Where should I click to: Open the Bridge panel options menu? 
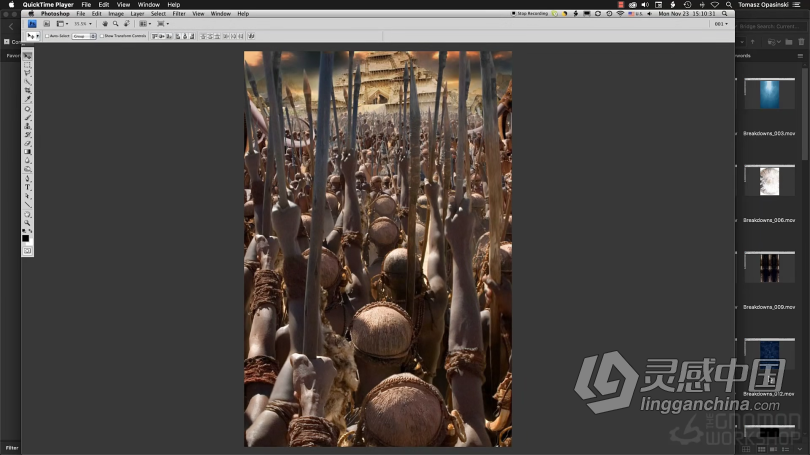pyautogui.click(x=800, y=56)
